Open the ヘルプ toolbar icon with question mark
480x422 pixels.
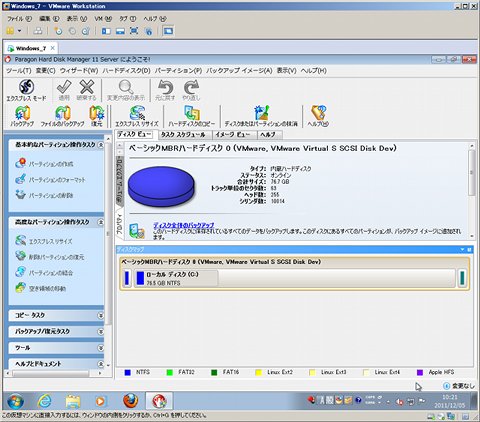pos(318,113)
